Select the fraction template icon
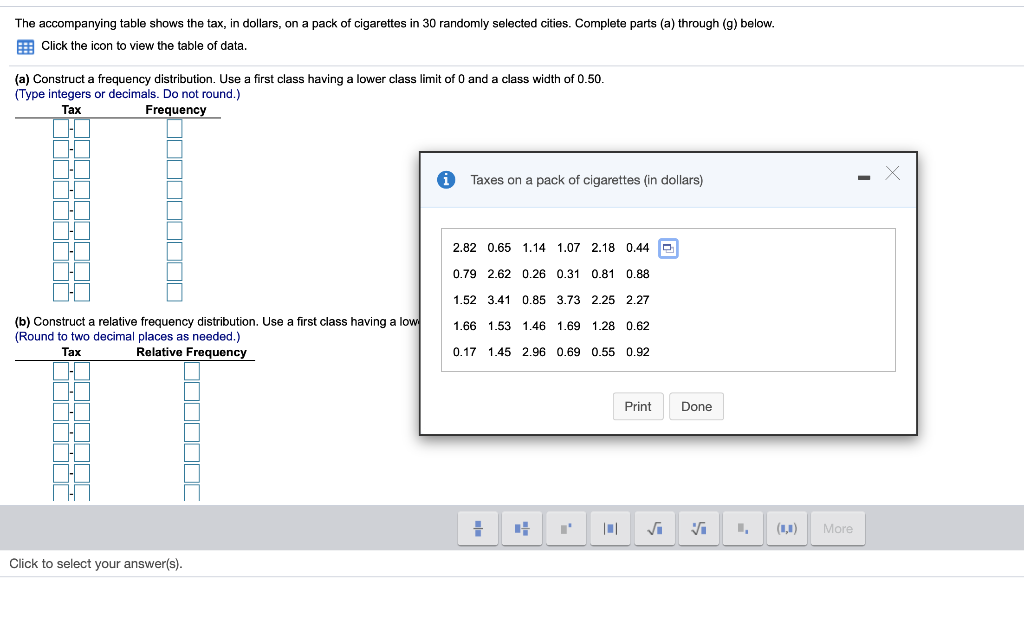Image resolution: width=1024 pixels, height=621 pixels. click(477, 528)
